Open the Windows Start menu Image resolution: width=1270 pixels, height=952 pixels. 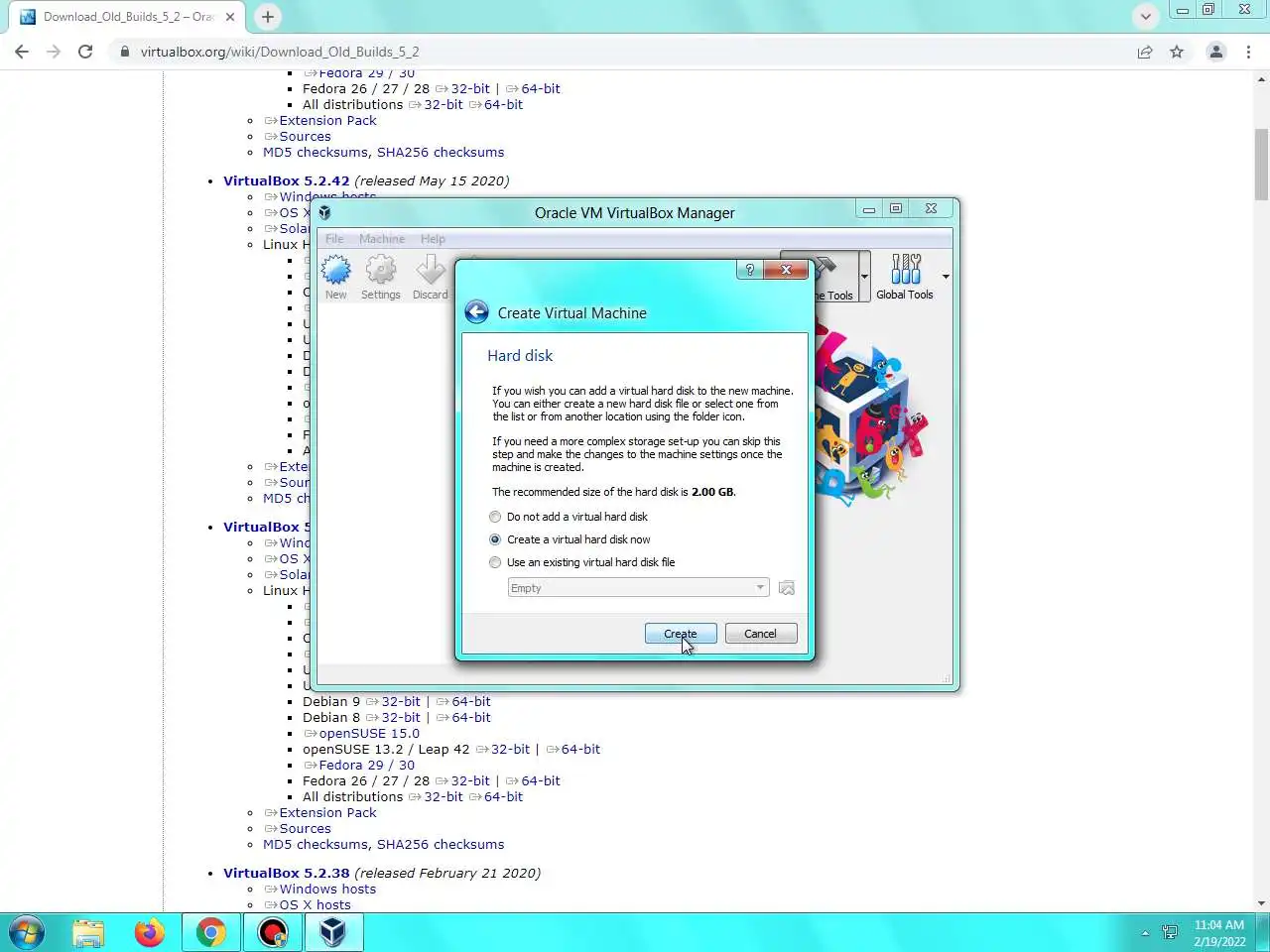pos(26,932)
